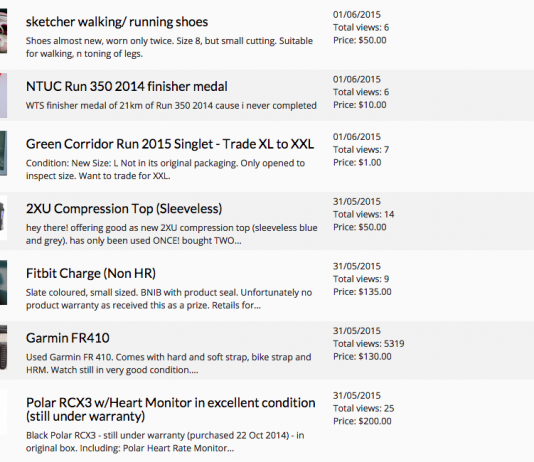Open the Fitbit Charge (Non HR) listing
Image resolution: width=534 pixels, height=462 pixels.
[91, 273]
